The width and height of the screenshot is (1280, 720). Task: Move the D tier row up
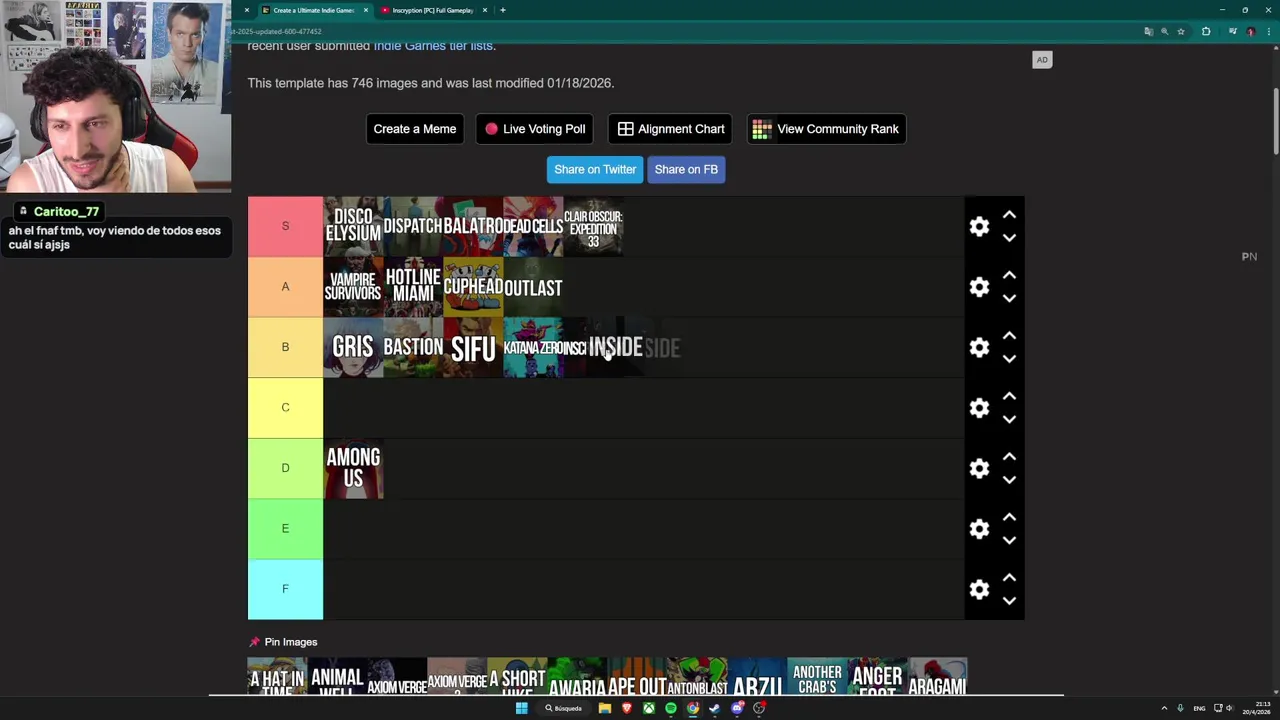1009,456
